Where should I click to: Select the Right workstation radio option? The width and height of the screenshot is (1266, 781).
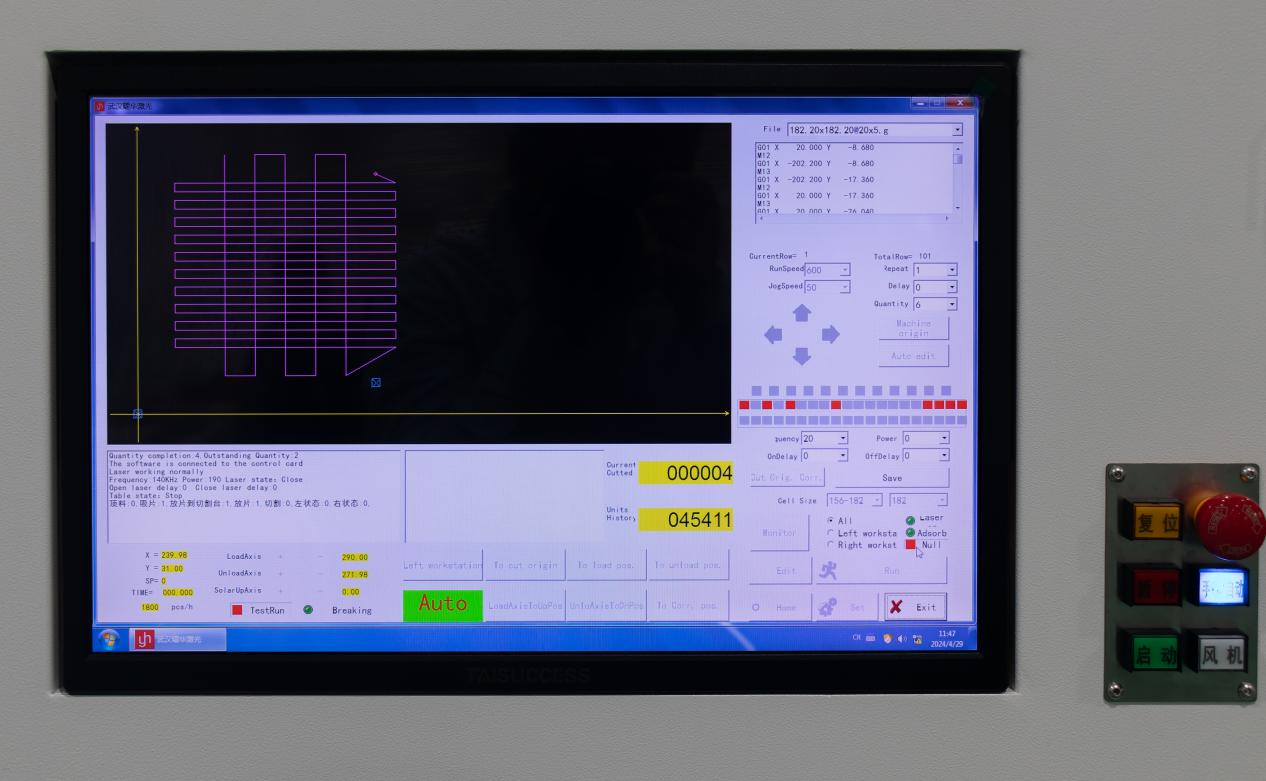[830, 545]
